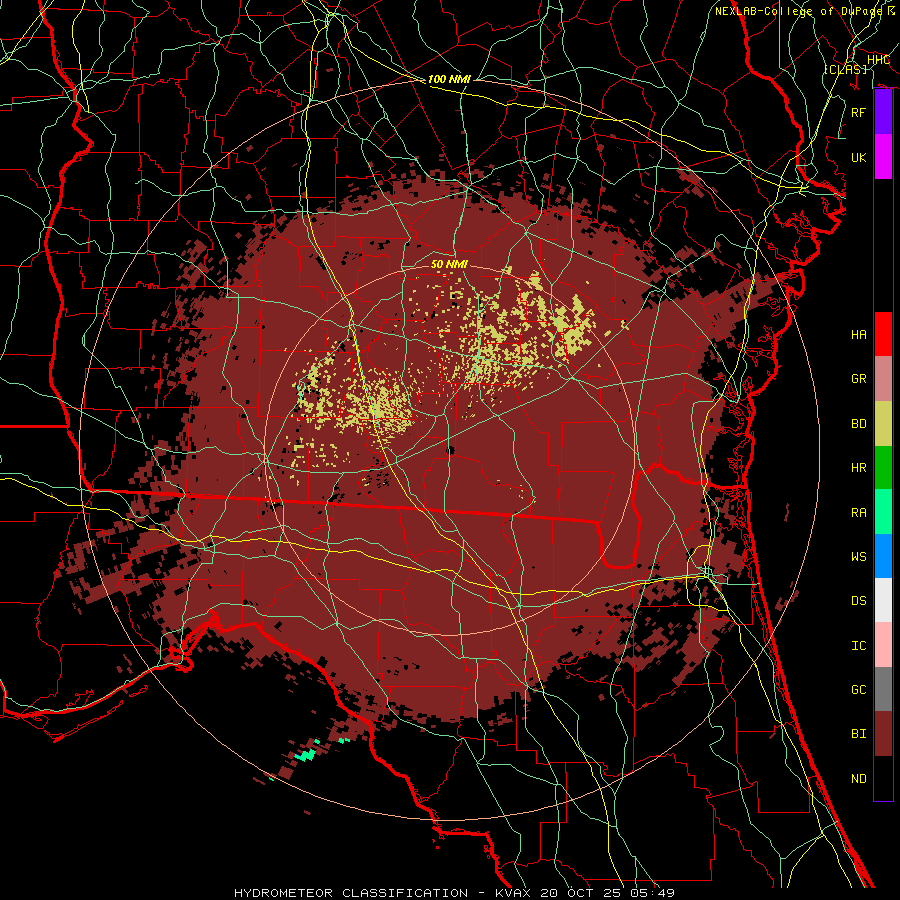Click the "GR" legend label
The height and width of the screenshot is (900, 900).
pos(859,379)
